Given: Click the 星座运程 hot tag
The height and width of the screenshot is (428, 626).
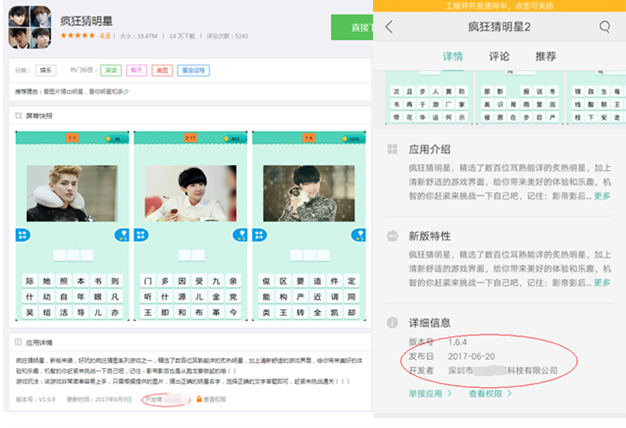Looking at the screenshot, I should 194,71.
